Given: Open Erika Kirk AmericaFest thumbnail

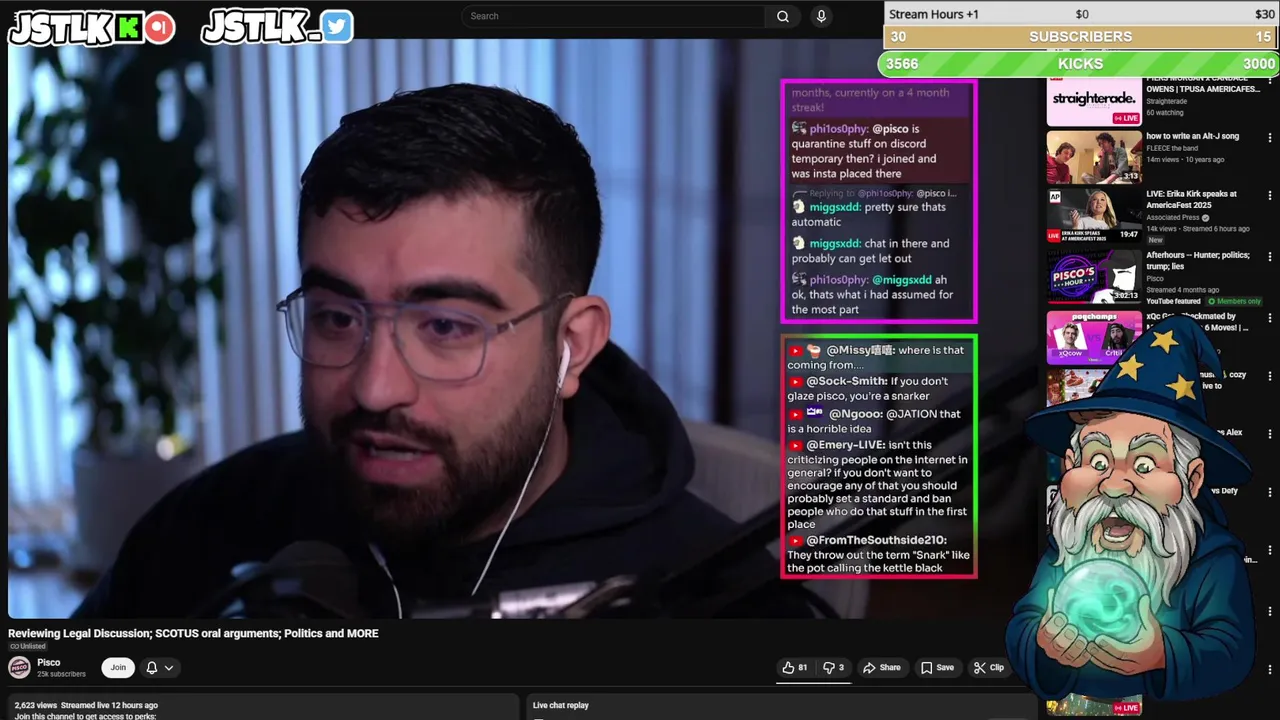Looking at the screenshot, I should click(1094, 216).
